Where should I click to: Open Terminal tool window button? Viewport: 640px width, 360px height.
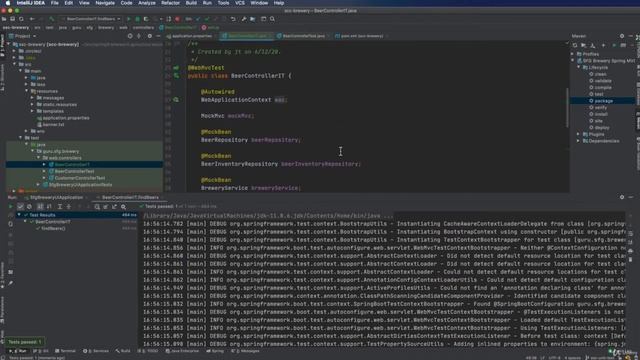[65, 351]
